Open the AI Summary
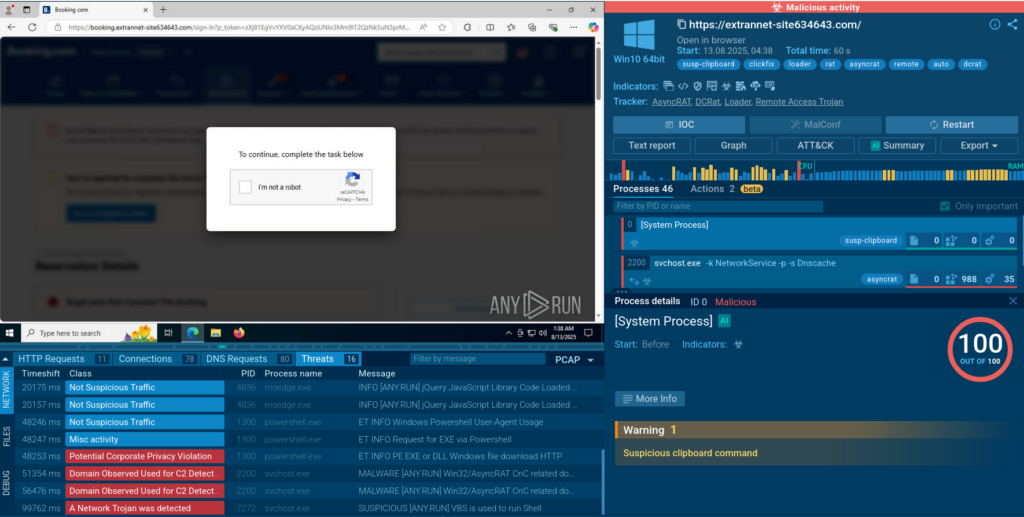The height and width of the screenshot is (517, 1024). [x=897, y=146]
